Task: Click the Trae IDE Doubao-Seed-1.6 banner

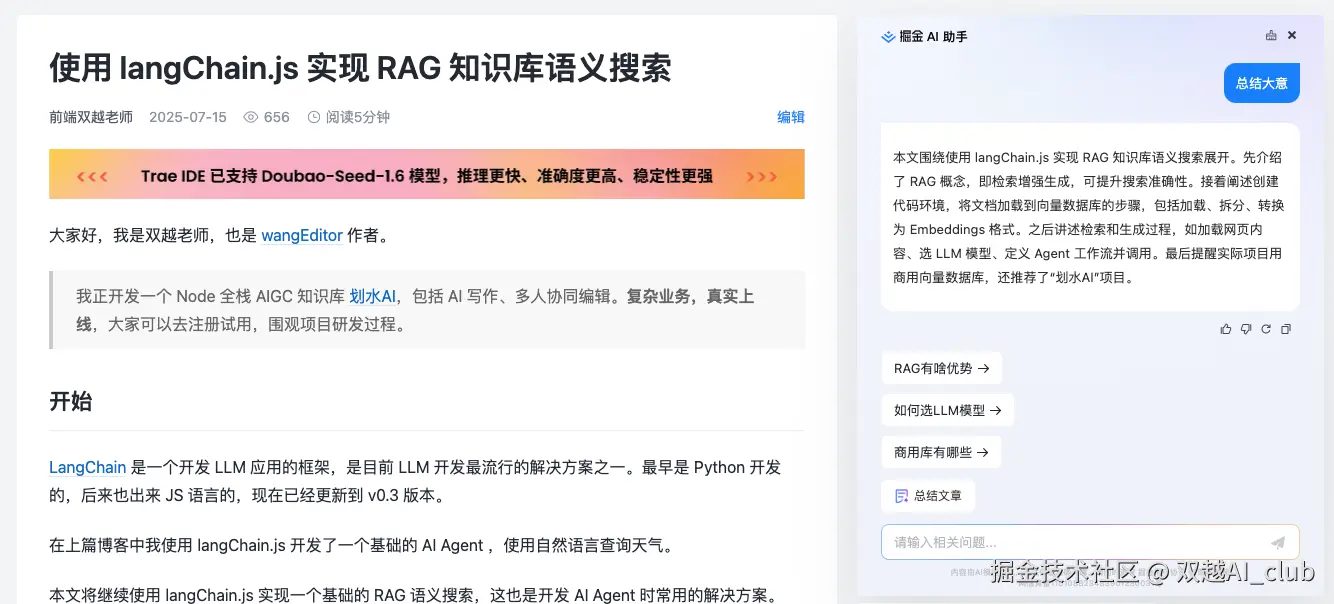Action: click(x=427, y=174)
